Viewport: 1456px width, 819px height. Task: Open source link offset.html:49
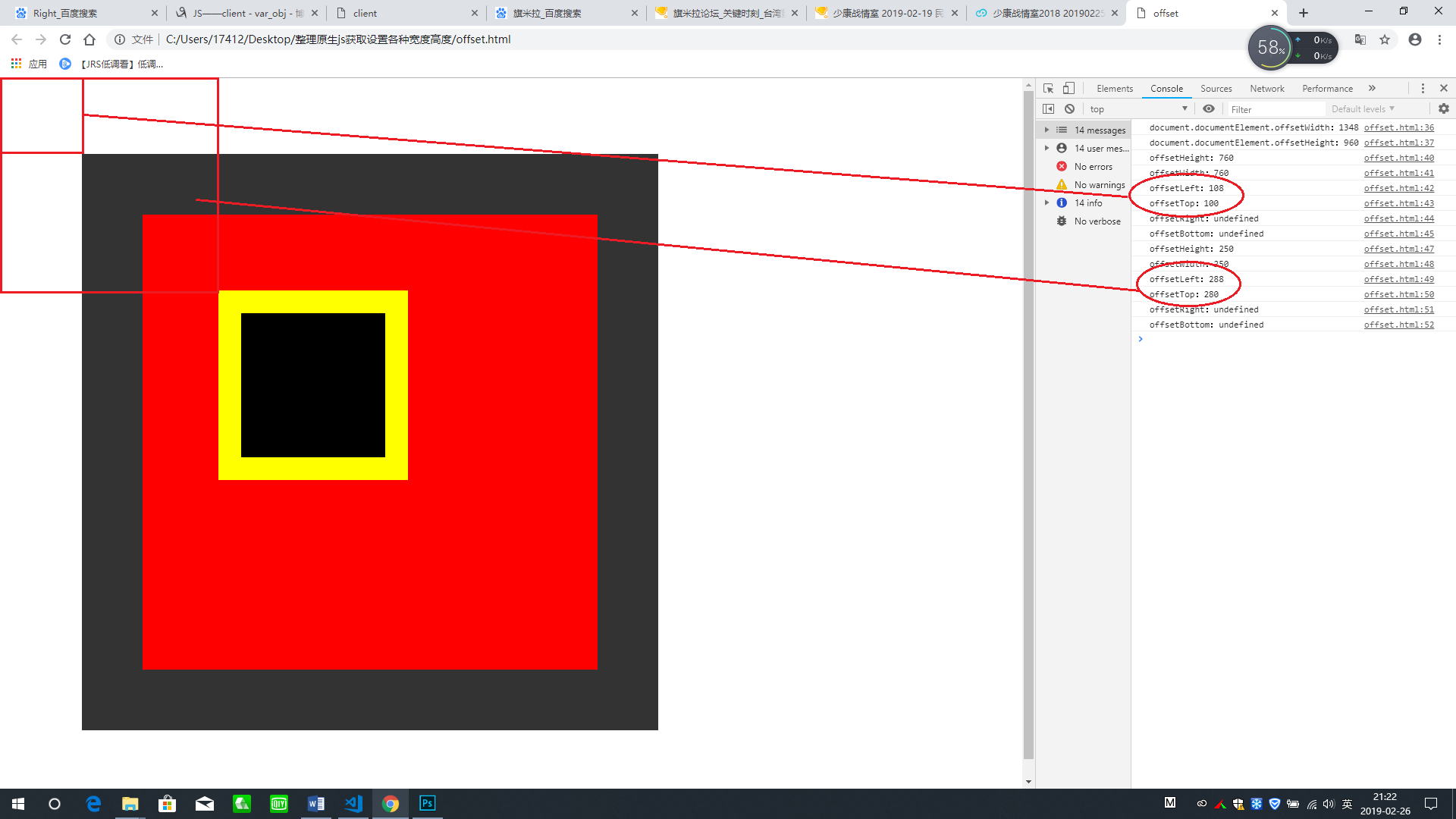(1398, 279)
